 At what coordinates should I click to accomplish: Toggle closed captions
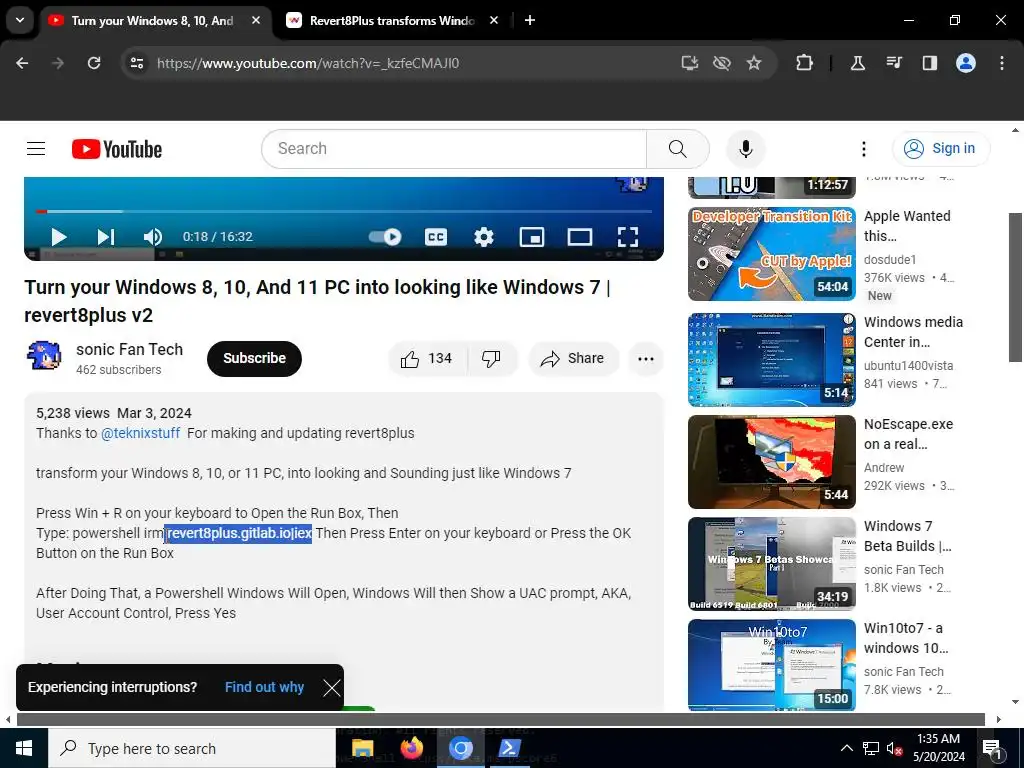[436, 236]
